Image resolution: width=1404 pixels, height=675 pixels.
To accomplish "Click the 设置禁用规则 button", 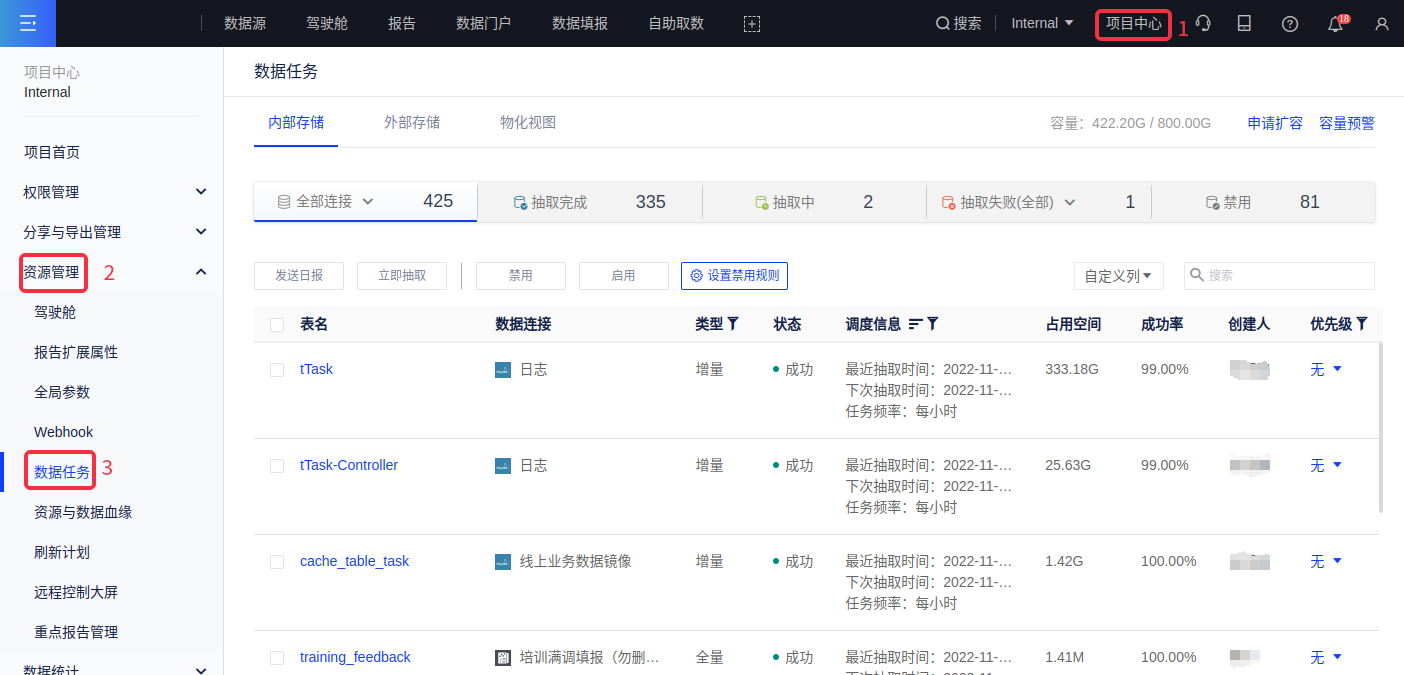I will pyautogui.click(x=734, y=276).
